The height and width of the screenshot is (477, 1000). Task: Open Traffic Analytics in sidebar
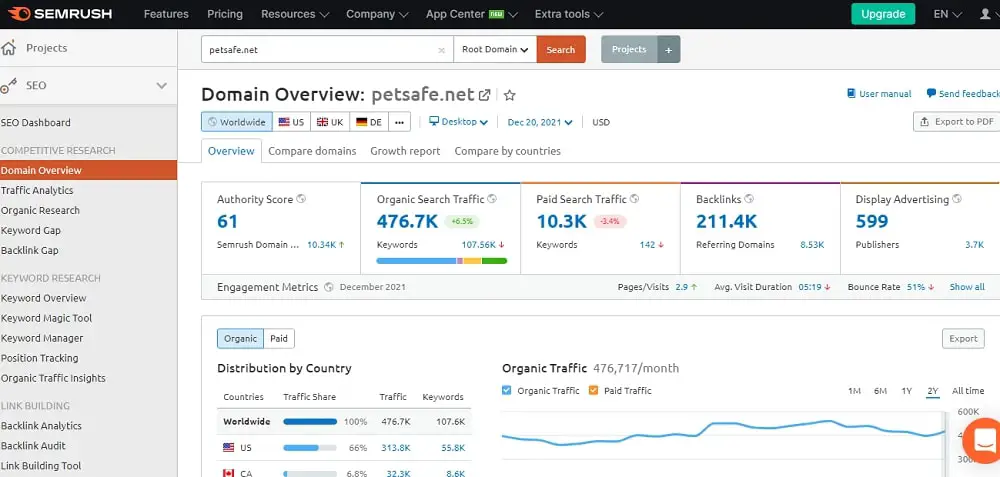37,190
